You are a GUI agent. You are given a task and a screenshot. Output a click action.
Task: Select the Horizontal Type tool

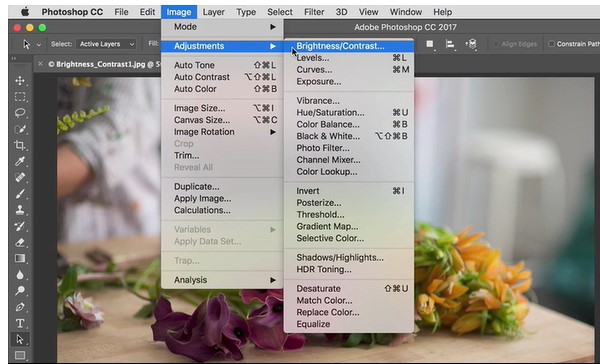click(x=20, y=323)
